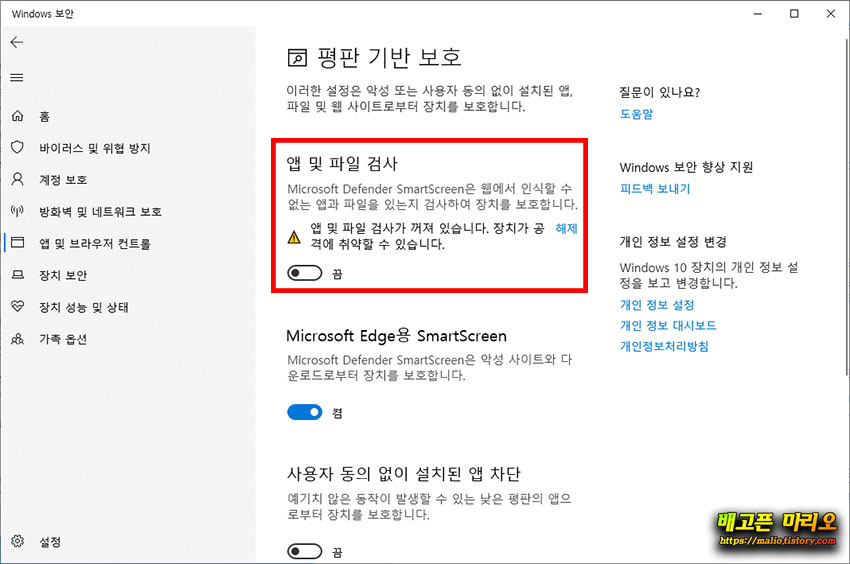Click the Microsoft Edge용 SmartScreen heading

coord(396,336)
